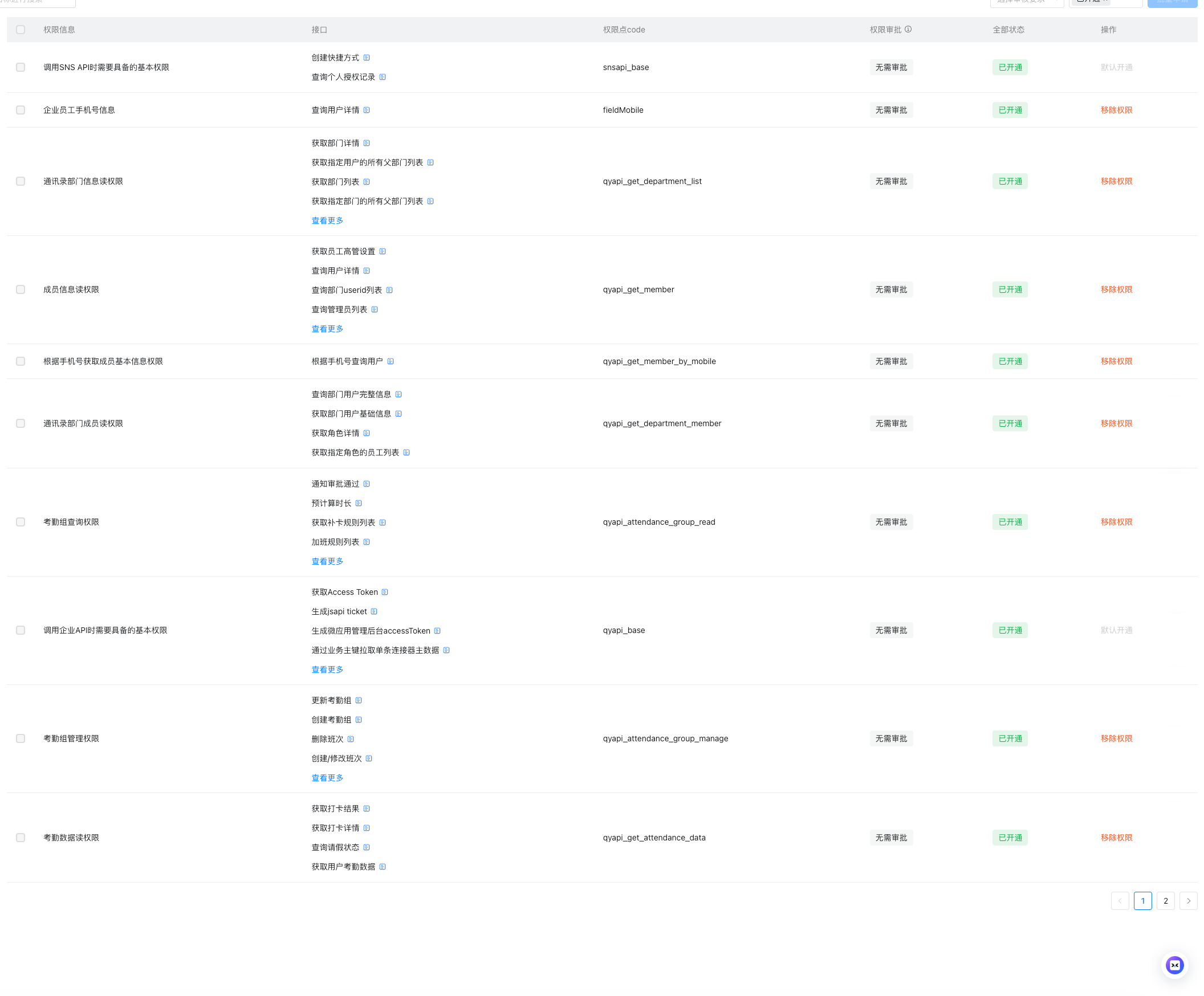Open doc icon beside 获取部门用户基础信息
1204x996 pixels.
click(x=398, y=414)
